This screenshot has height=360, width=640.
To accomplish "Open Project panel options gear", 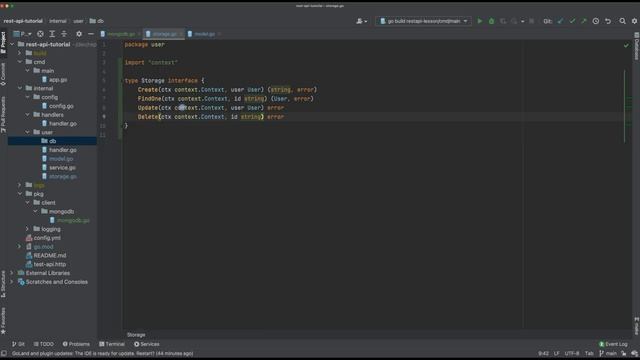I will coord(79,34).
